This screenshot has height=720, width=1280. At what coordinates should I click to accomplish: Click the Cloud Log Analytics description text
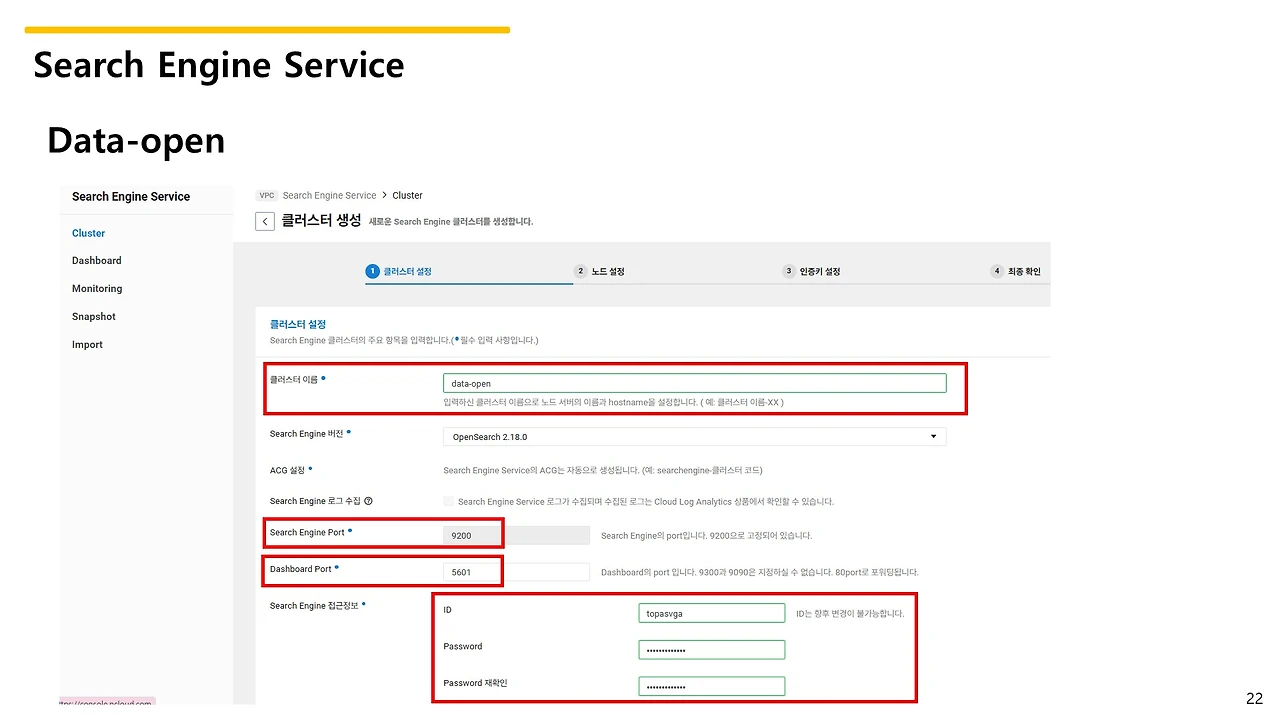click(646, 502)
